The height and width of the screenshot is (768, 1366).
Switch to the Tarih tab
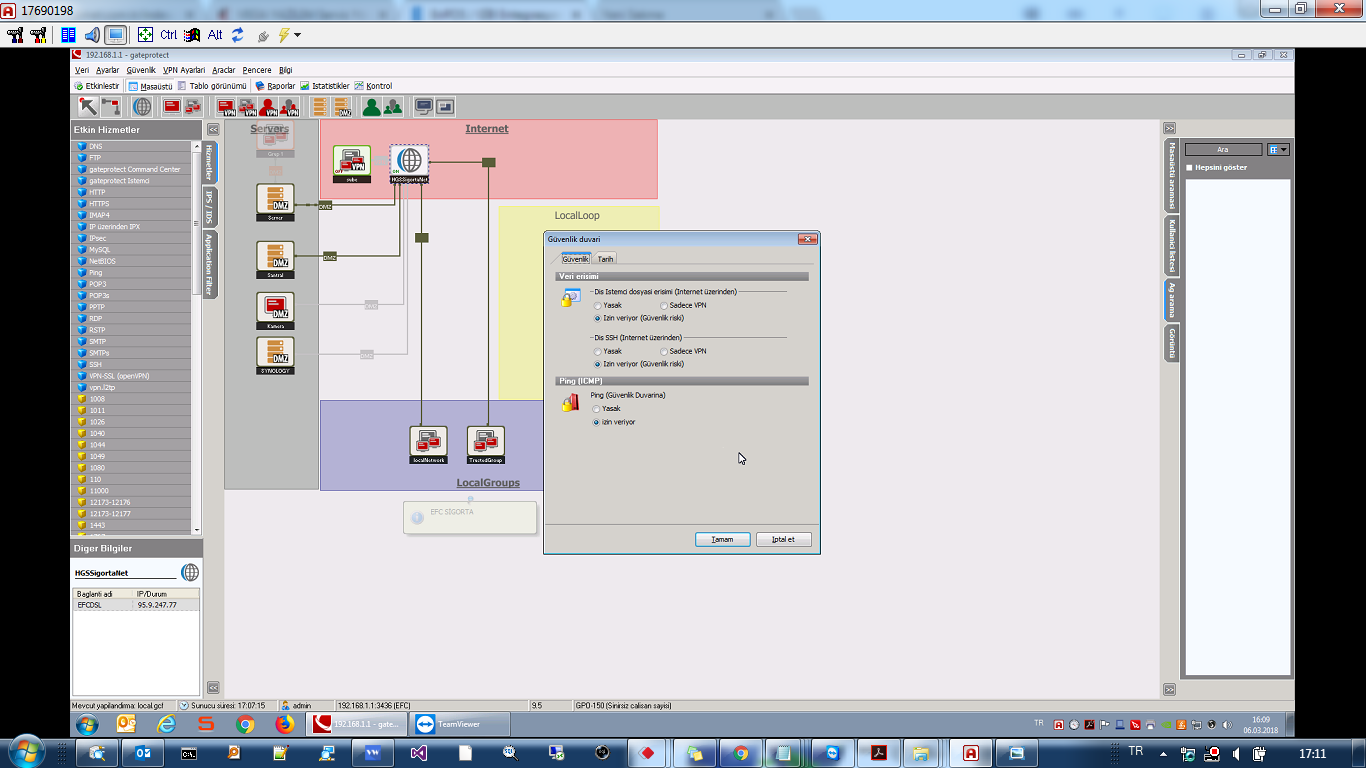pos(605,259)
